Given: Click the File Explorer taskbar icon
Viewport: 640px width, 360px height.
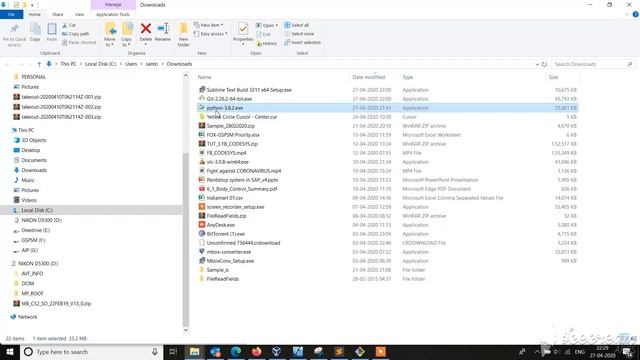Looking at the screenshot, I should coord(195,352).
